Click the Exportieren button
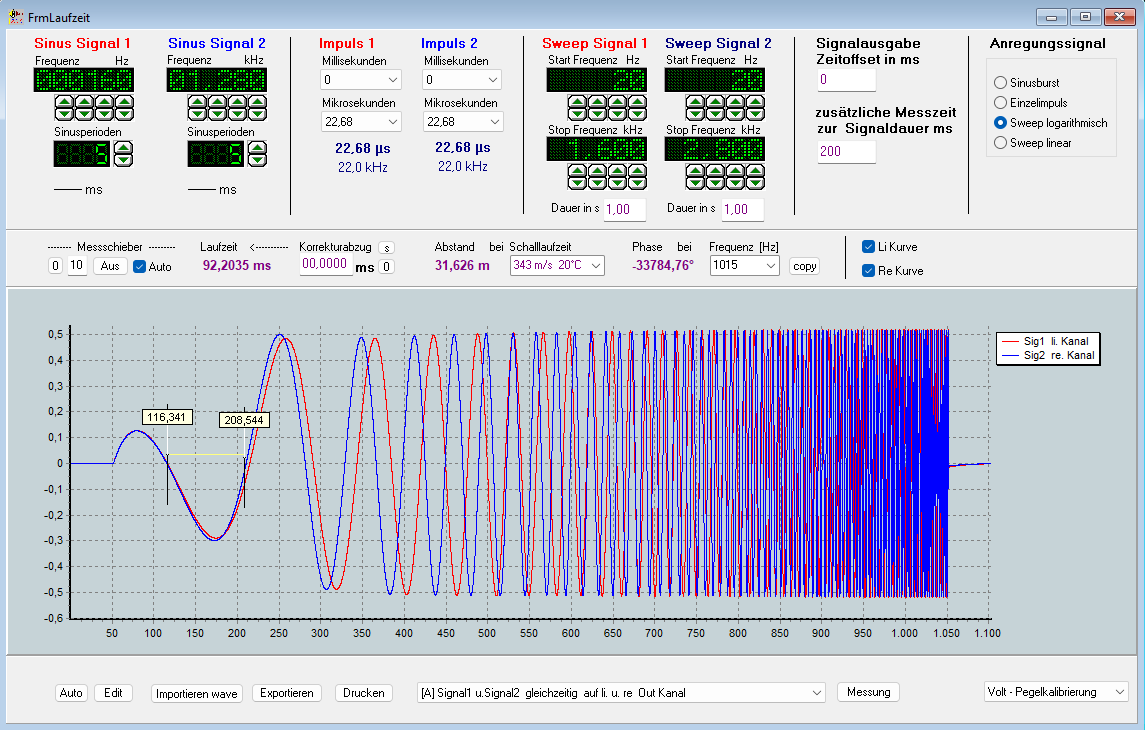Screen dimensions: 1145x730 point(286,693)
